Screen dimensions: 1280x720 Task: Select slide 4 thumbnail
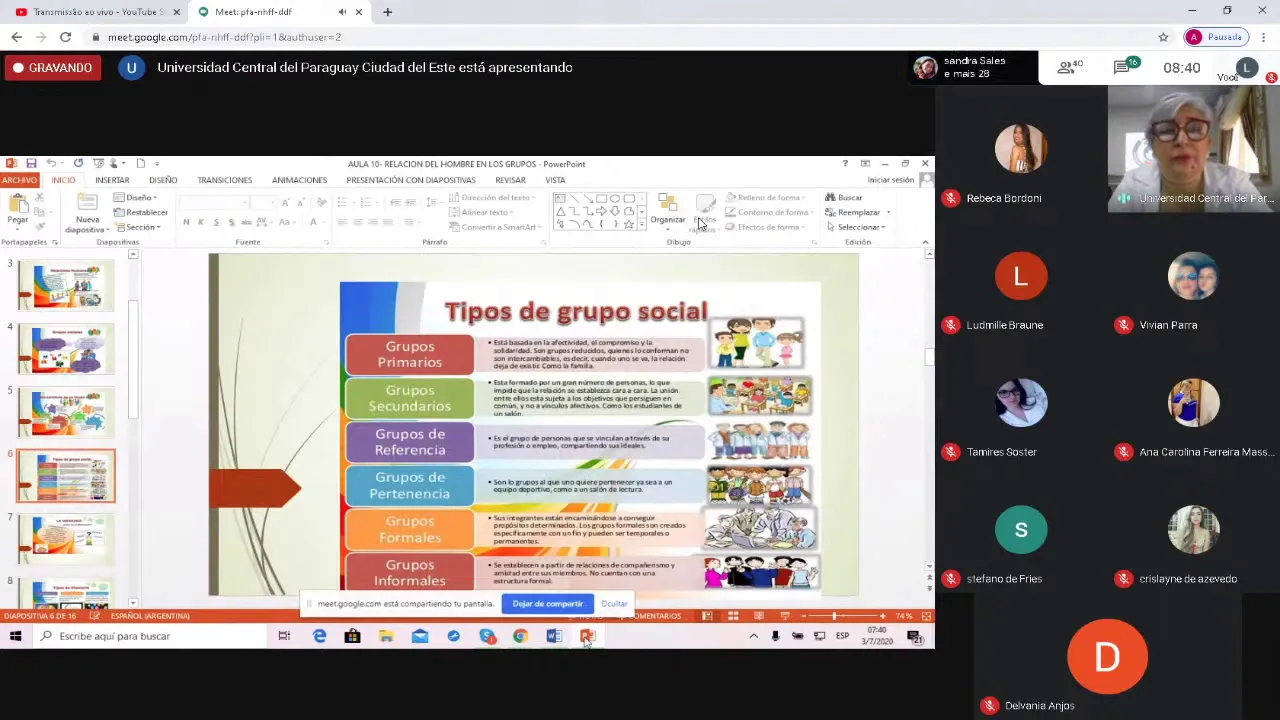point(66,348)
